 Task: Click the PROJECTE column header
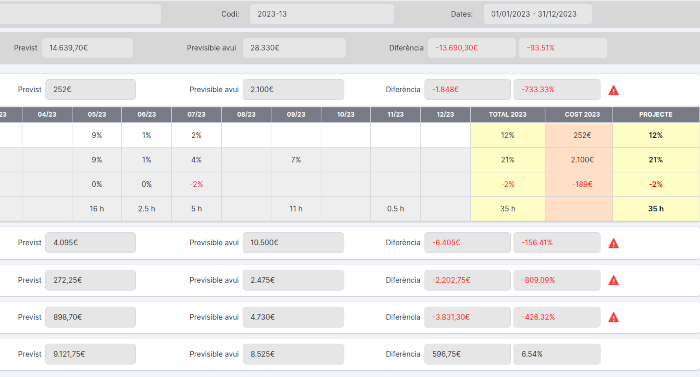tap(656, 114)
